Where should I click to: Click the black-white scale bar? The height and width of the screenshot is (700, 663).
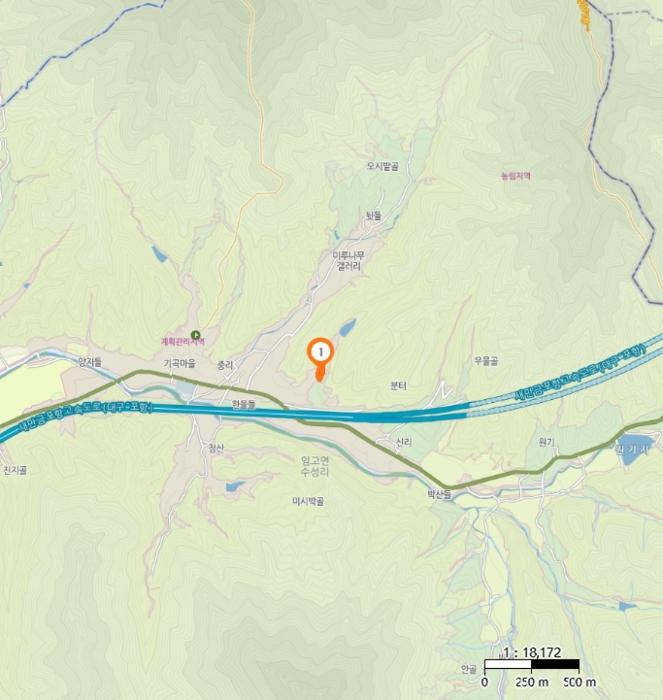532,665
